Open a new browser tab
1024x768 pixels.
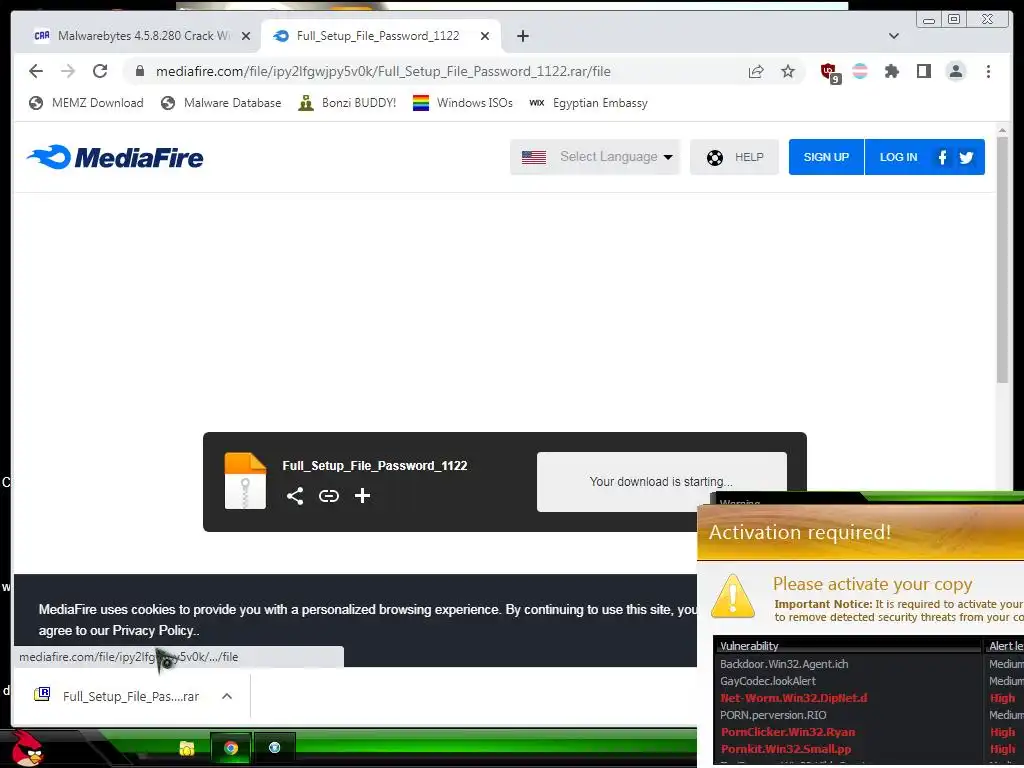tap(522, 36)
